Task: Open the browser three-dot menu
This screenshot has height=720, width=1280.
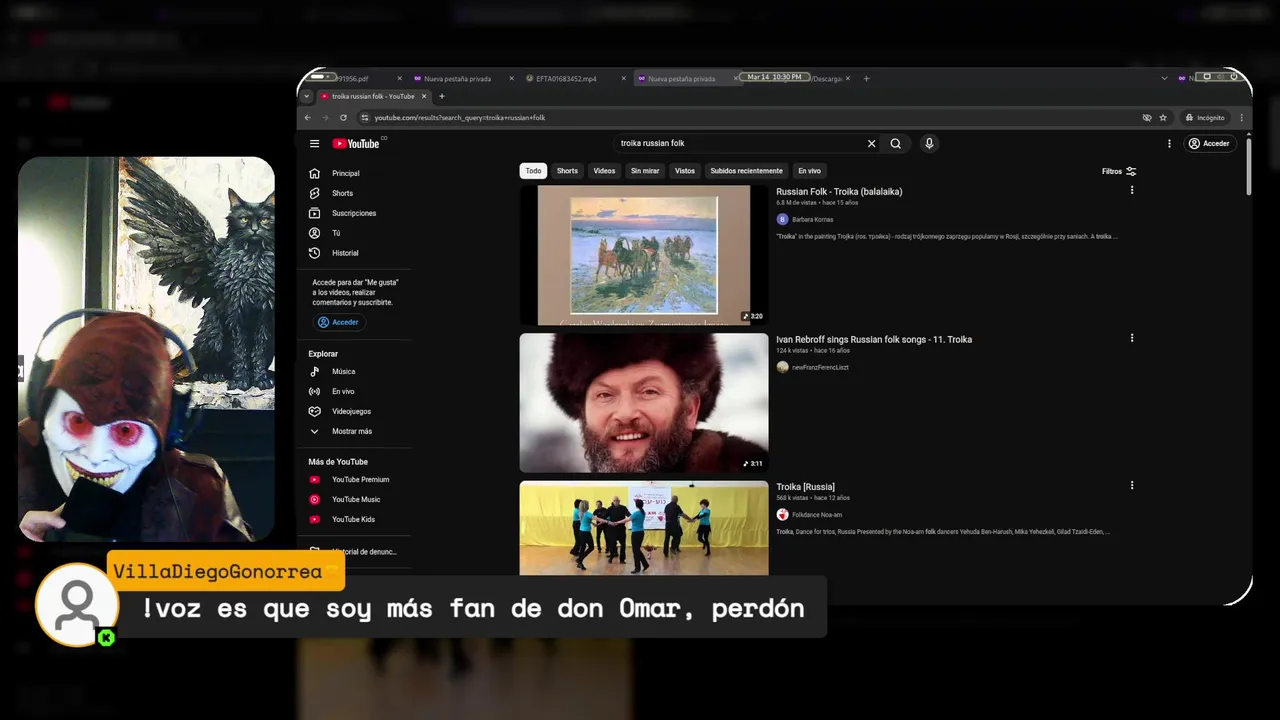Action: [1242, 117]
